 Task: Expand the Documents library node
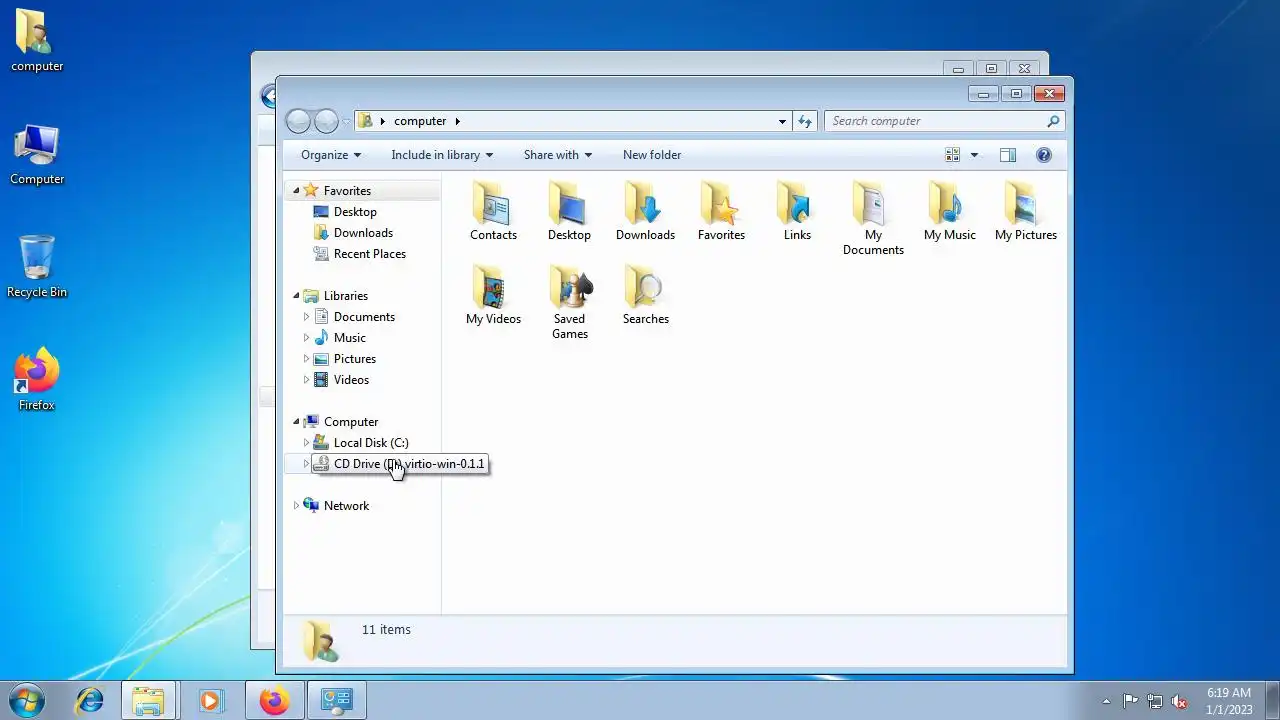click(x=306, y=317)
